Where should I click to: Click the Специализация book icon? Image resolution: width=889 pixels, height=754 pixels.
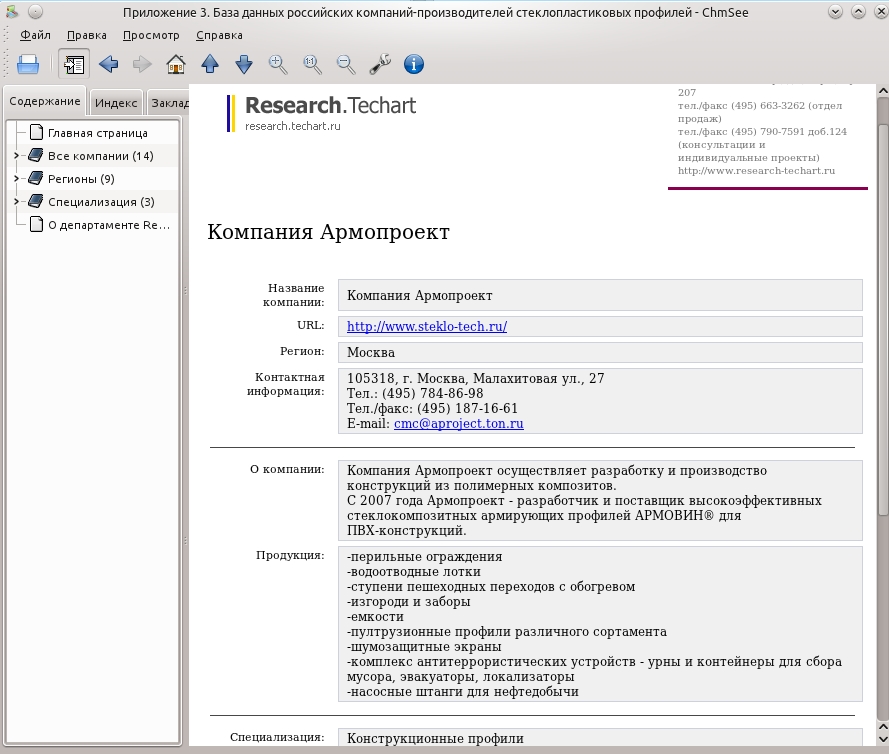tap(36, 201)
